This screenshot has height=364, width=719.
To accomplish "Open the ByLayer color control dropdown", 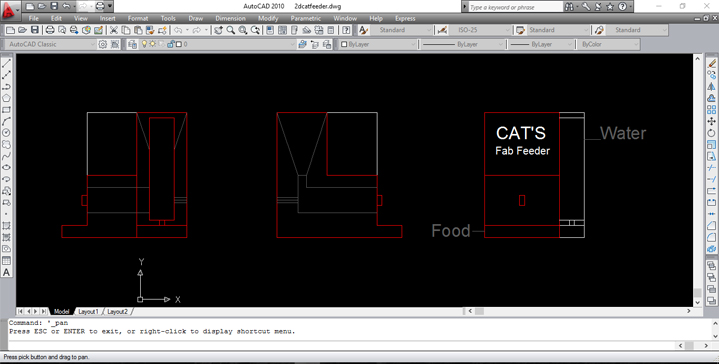I will pyautogui.click(x=378, y=44).
